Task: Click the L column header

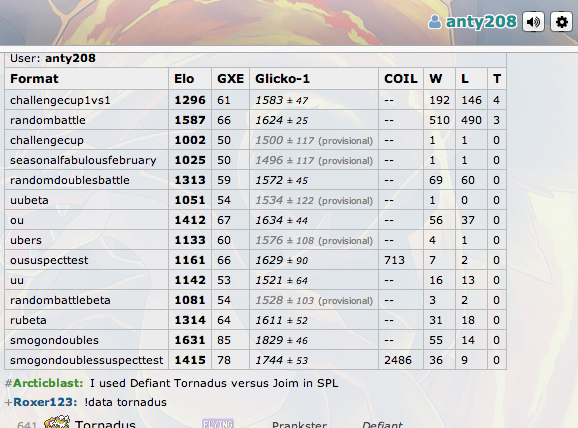Action: click(x=465, y=79)
